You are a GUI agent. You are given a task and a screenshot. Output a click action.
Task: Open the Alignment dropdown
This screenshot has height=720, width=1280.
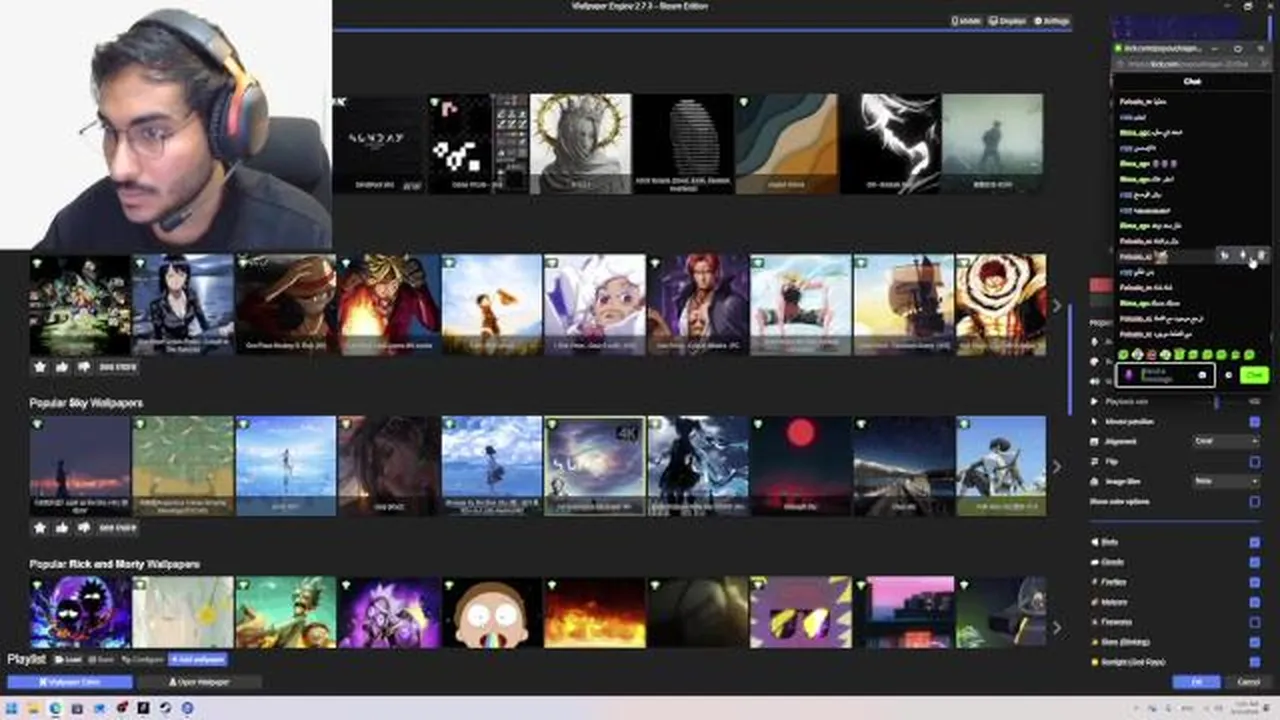click(x=1227, y=441)
